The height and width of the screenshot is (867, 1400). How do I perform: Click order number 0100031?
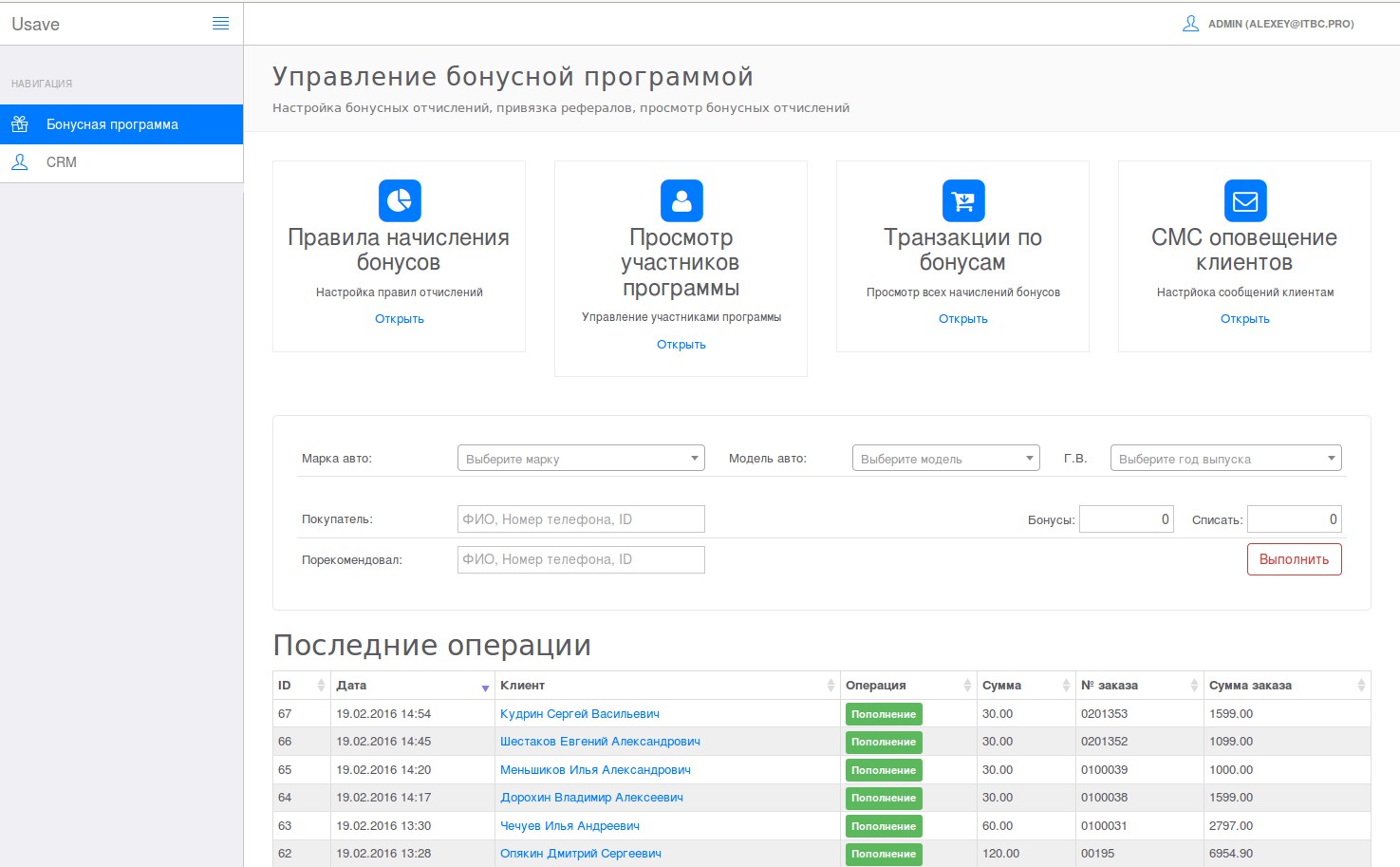1104,826
